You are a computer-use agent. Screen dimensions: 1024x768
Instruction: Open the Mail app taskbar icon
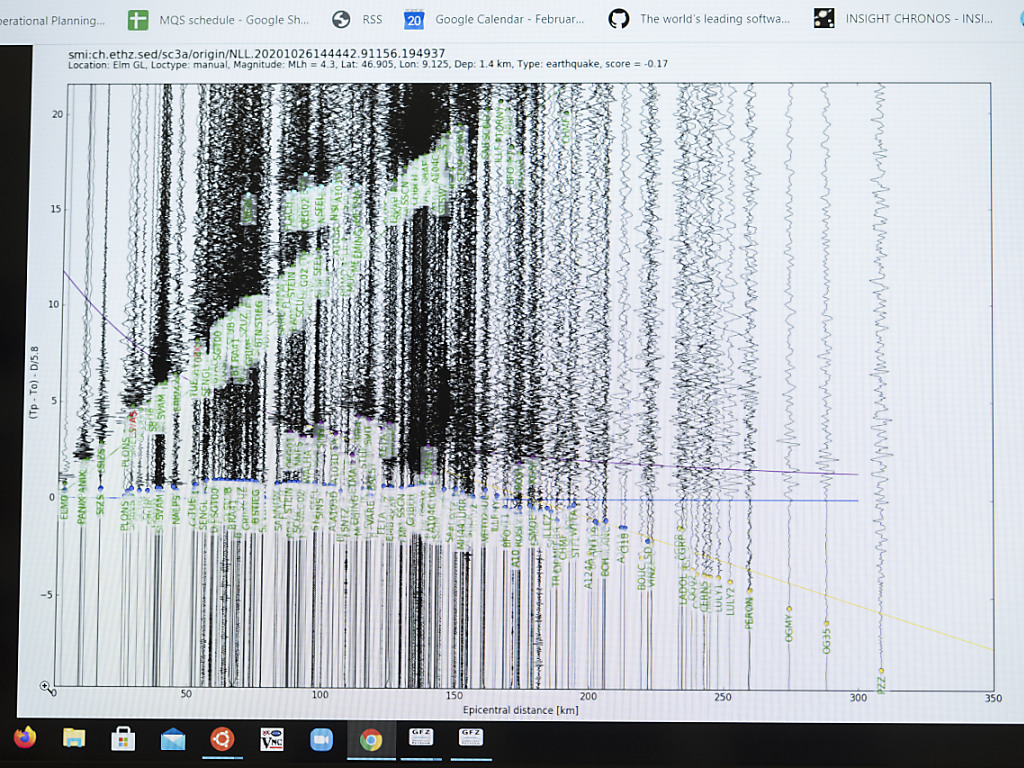(173, 739)
